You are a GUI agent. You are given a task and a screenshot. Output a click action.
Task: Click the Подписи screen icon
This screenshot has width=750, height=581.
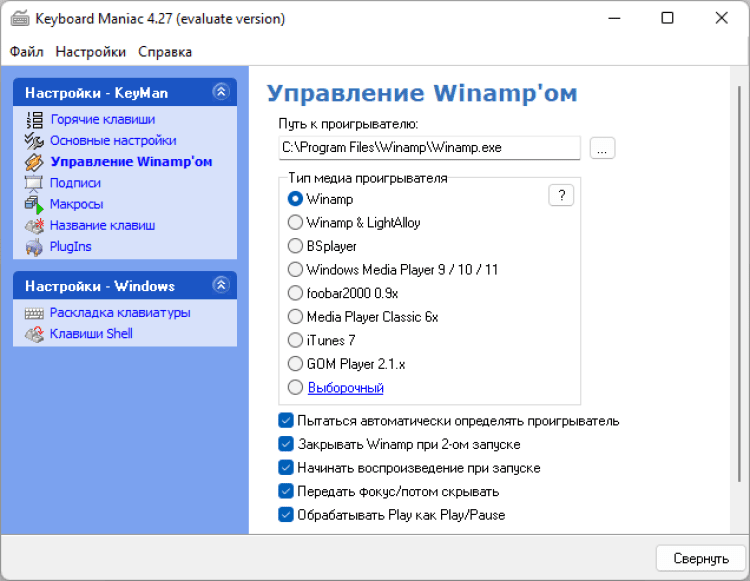coord(34,183)
